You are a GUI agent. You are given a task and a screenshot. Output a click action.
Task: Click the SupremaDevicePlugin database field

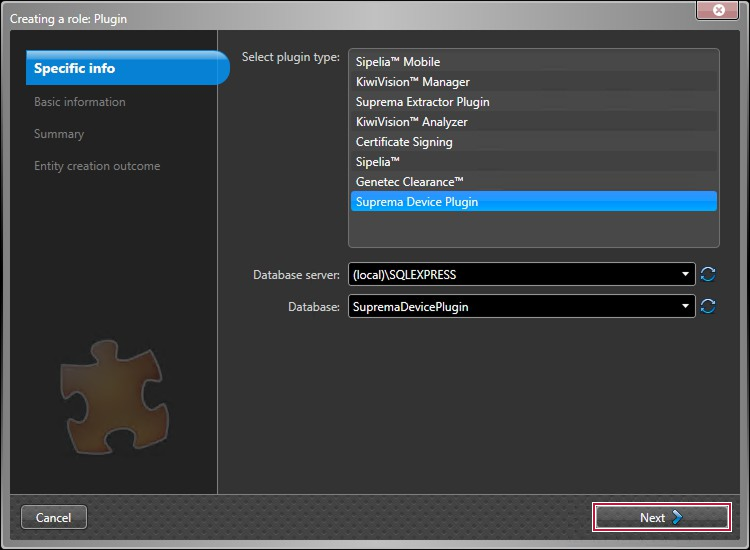[x=510, y=307]
